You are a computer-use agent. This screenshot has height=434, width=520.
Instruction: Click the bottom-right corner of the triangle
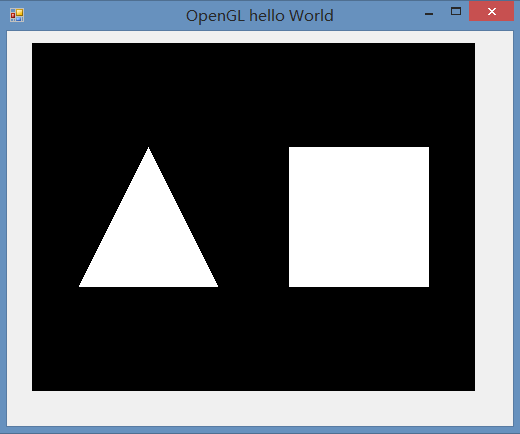pos(217,285)
